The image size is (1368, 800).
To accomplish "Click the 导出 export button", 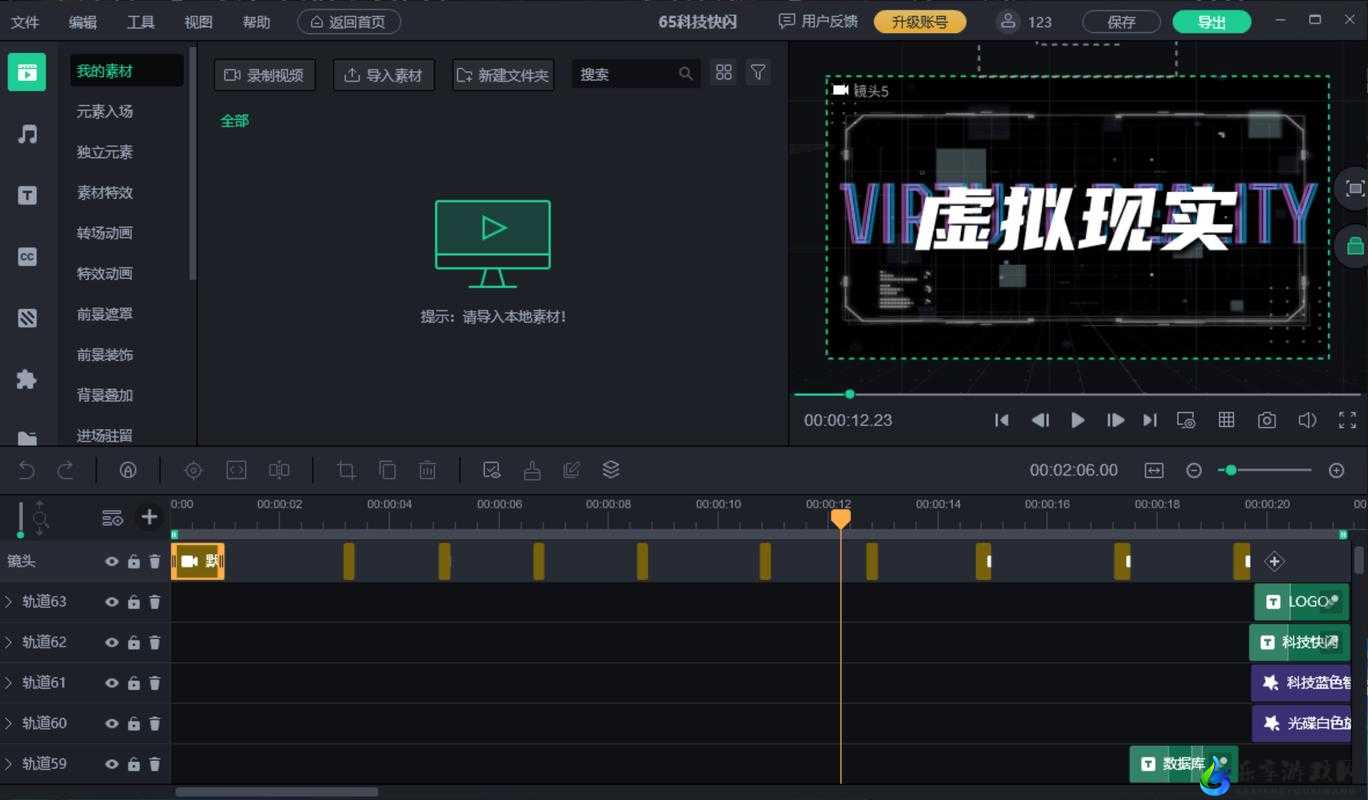I will 1212,21.
